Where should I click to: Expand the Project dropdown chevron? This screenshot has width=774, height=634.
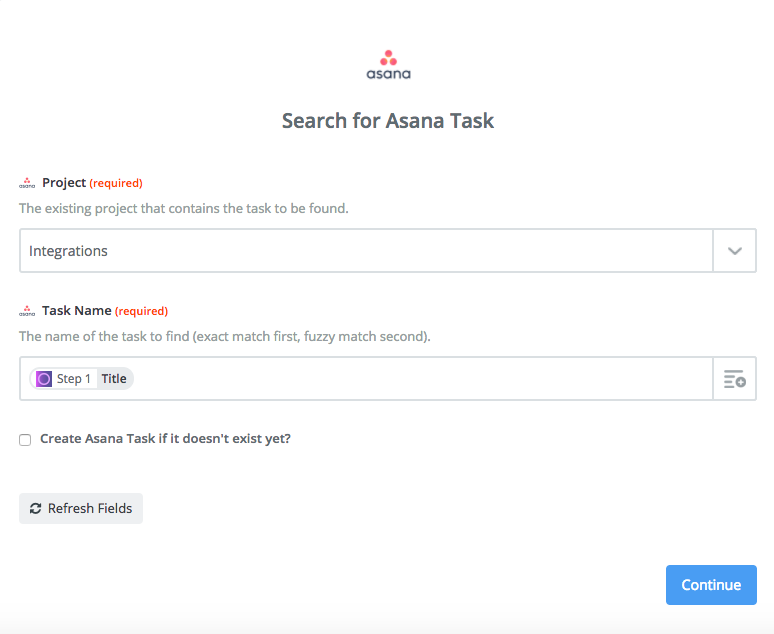point(735,251)
